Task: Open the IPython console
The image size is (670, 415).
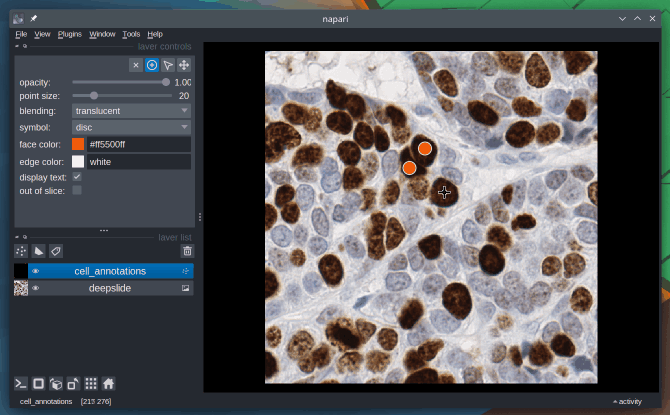Action: (x=21, y=383)
